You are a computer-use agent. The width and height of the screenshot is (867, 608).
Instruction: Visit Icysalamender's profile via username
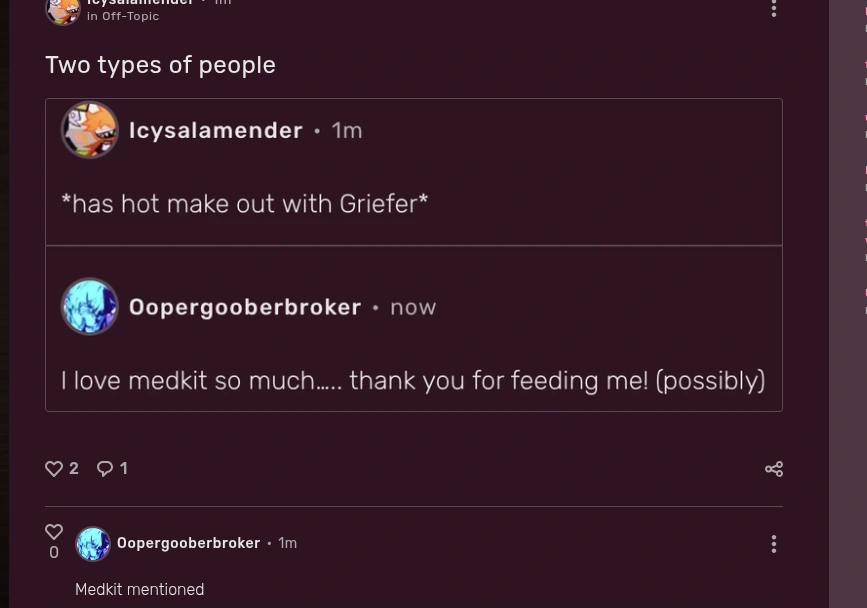click(140, 4)
